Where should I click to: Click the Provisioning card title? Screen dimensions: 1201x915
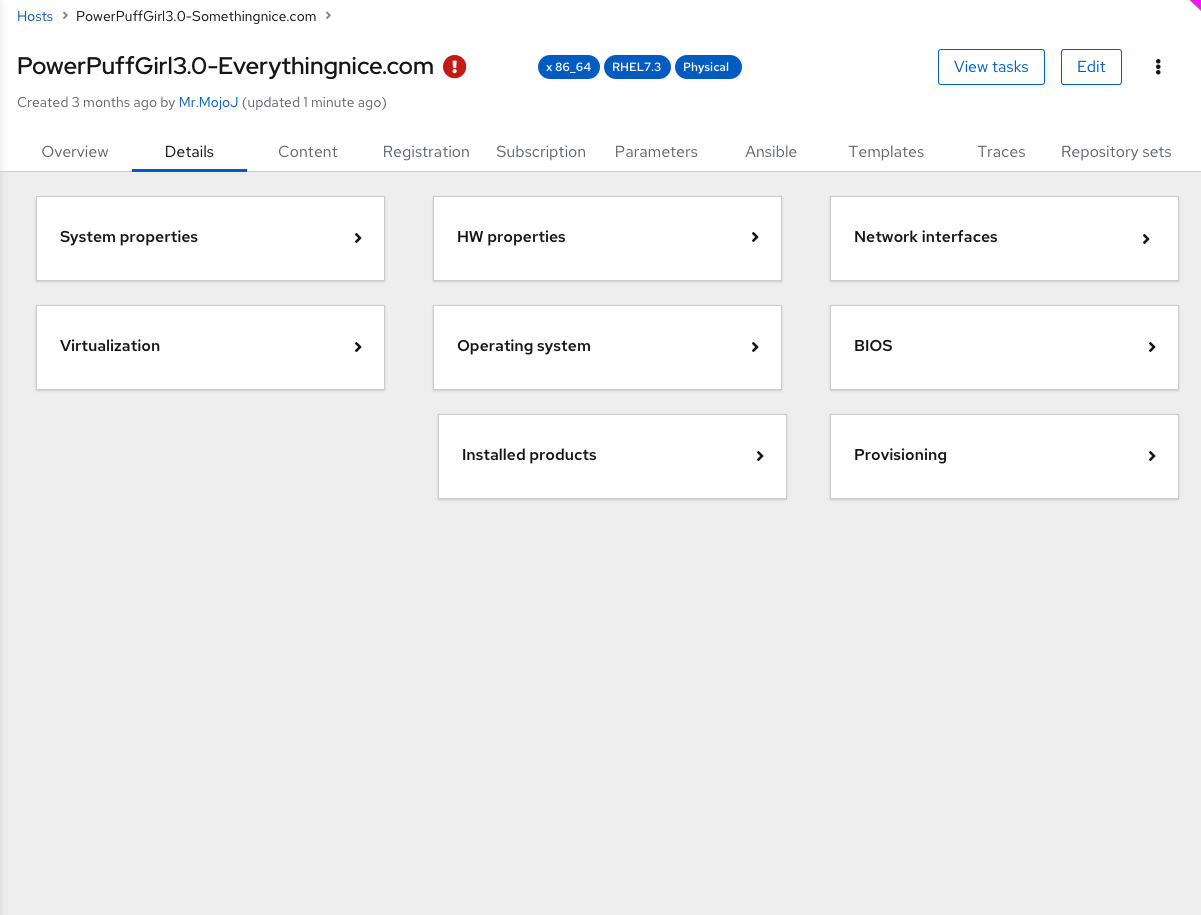pos(900,455)
